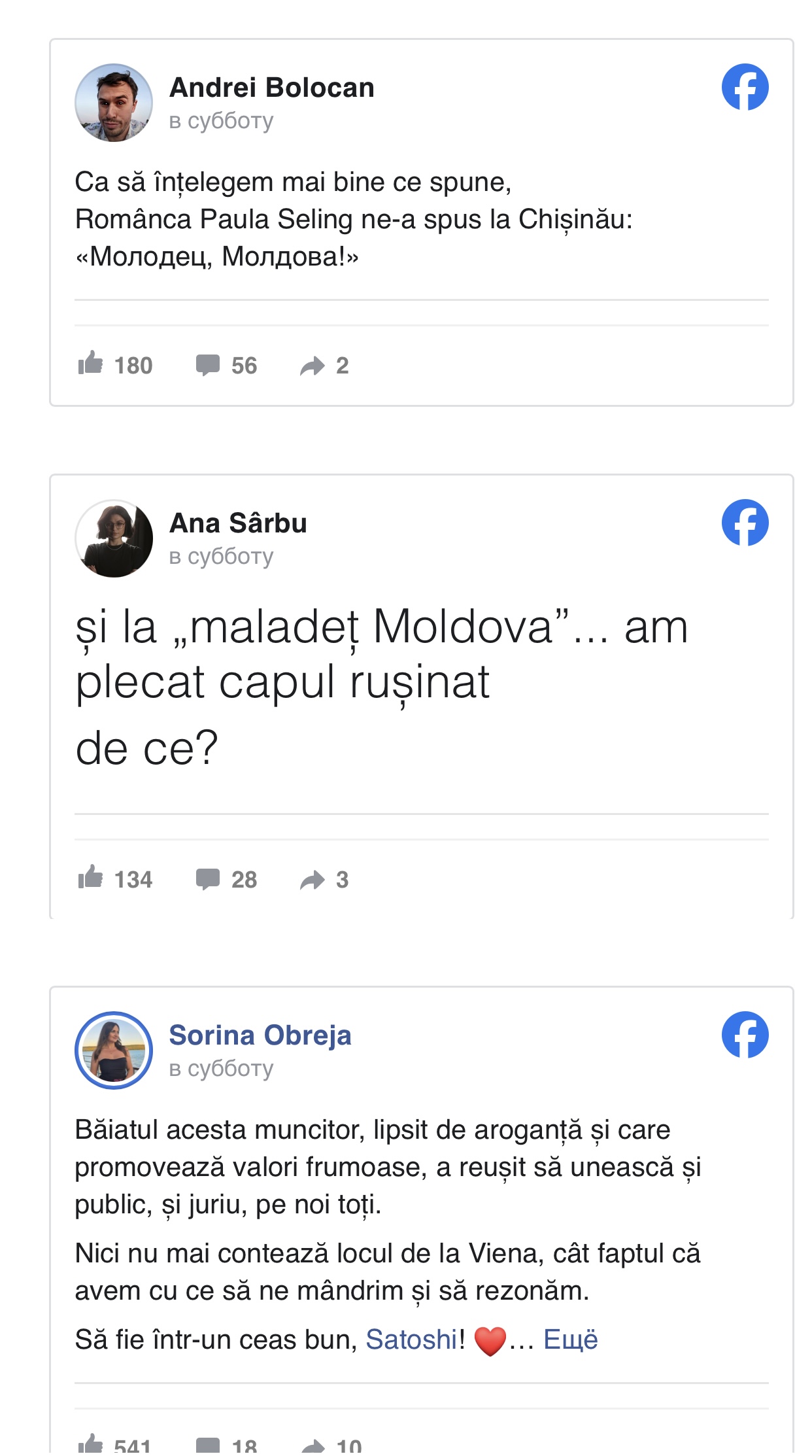Click Facebook logo on Sorina Obreja post
Screen dimensions: 812x1456
click(745, 1035)
